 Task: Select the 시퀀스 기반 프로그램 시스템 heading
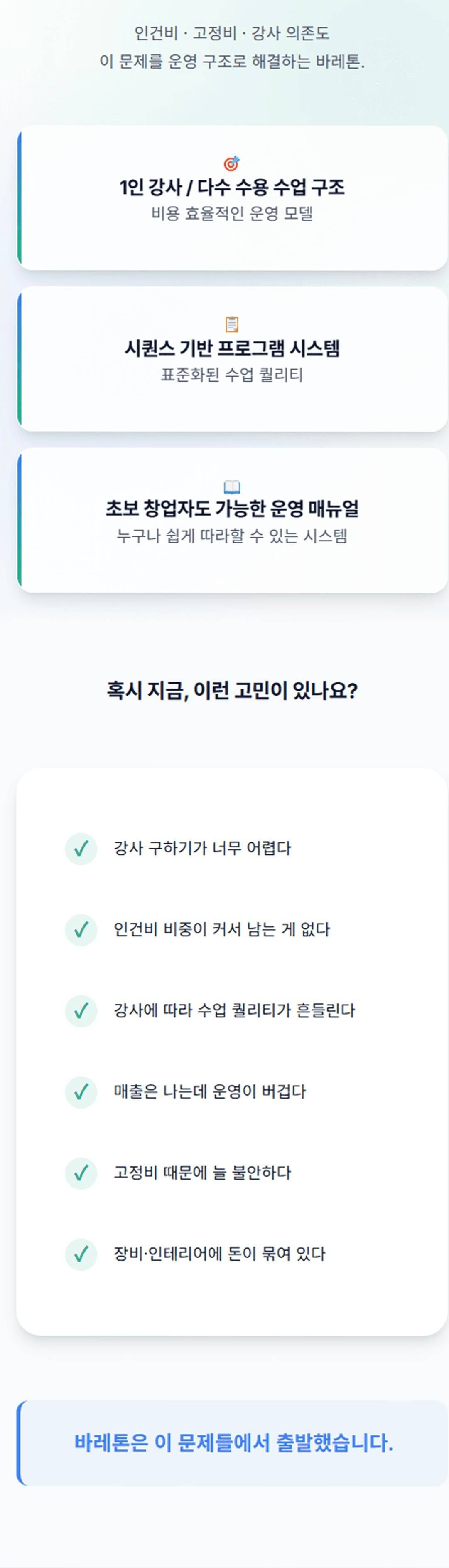click(232, 348)
